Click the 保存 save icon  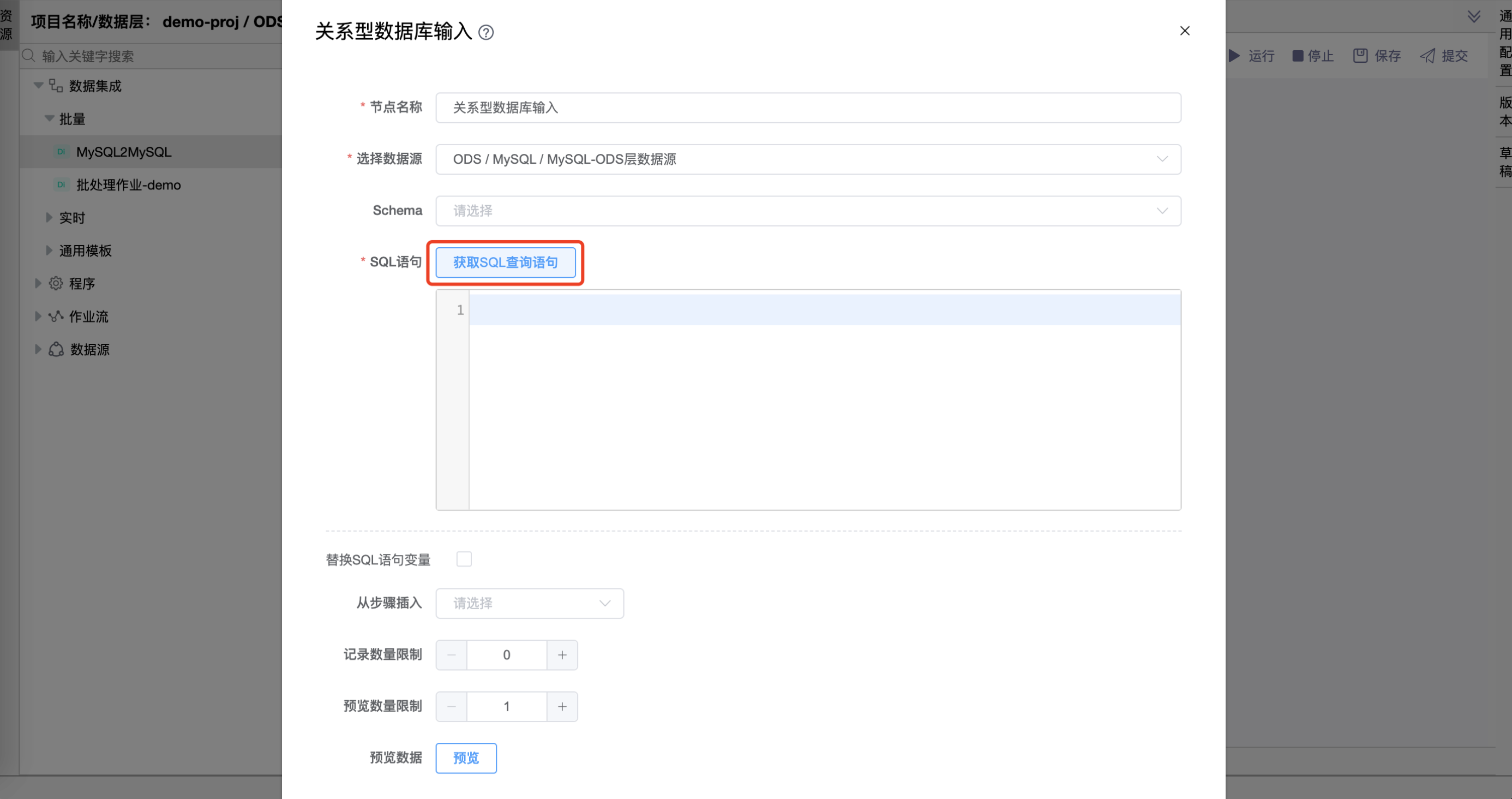pos(1360,55)
